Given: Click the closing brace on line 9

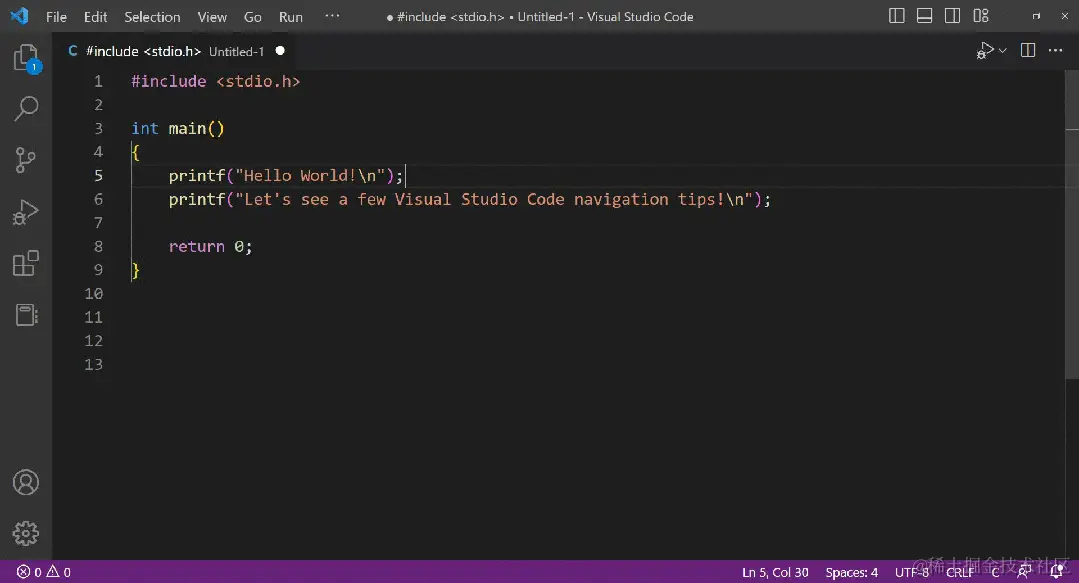Looking at the screenshot, I should [x=136, y=270].
